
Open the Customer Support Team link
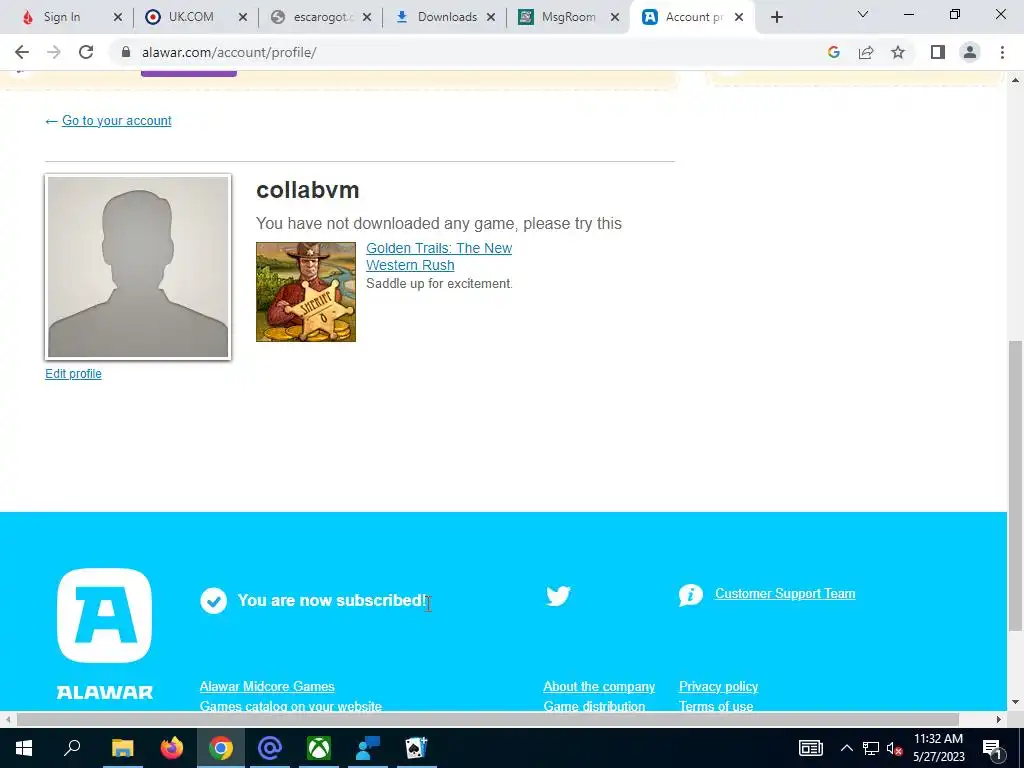point(785,594)
